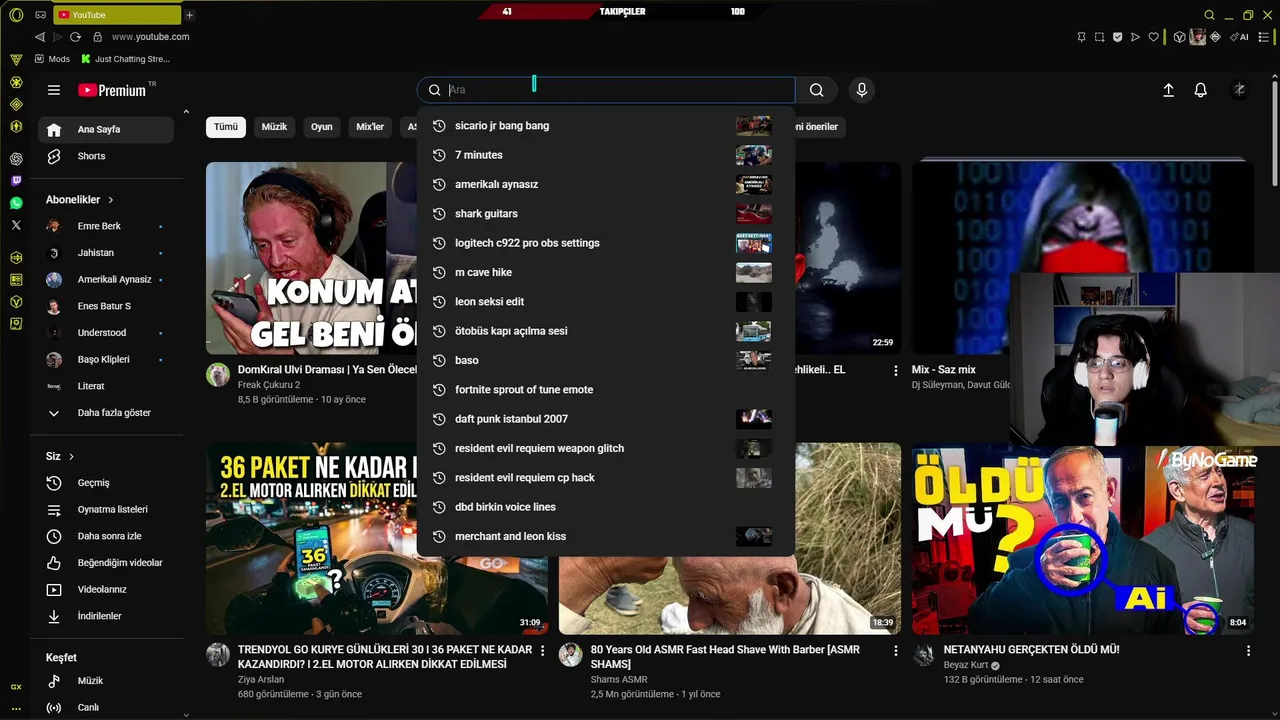This screenshot has height=720, width=1280.
Task: Pick suggestion 'logitech c922 pro obs settings'
Action: [606, 243]
